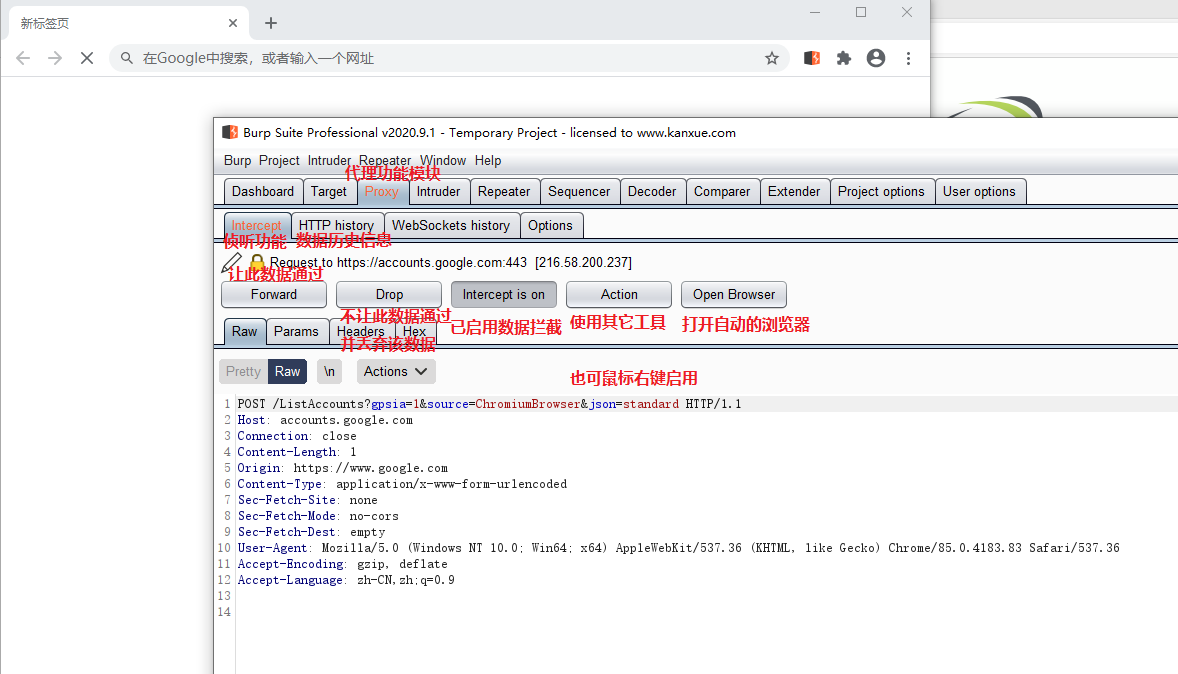Click the padlock icon beside request target

point(257,262)
